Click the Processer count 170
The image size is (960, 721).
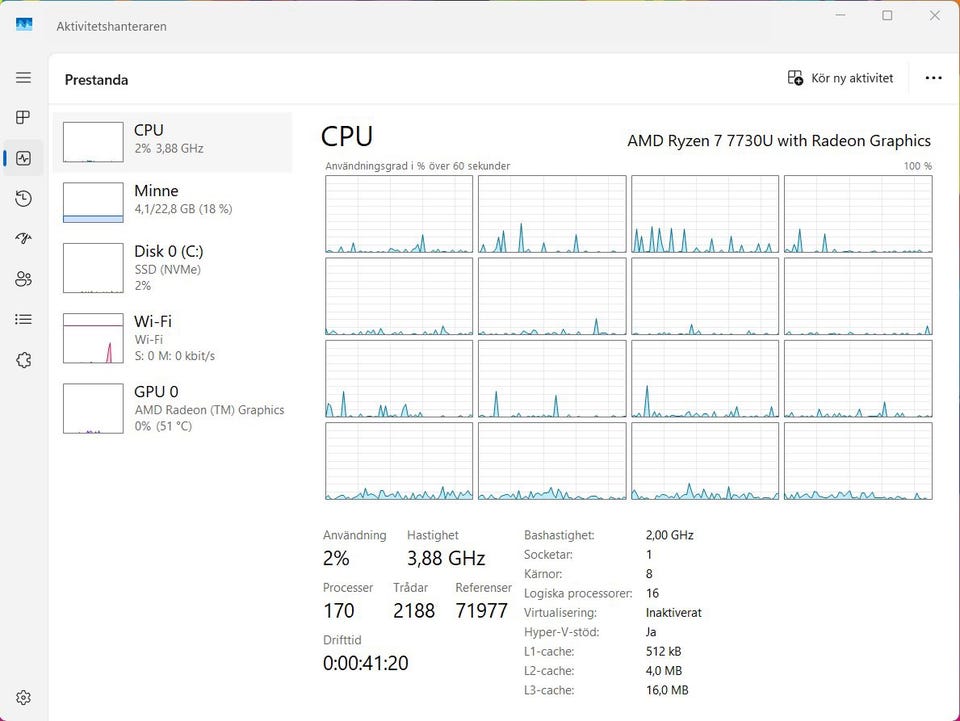pos(339,610)
